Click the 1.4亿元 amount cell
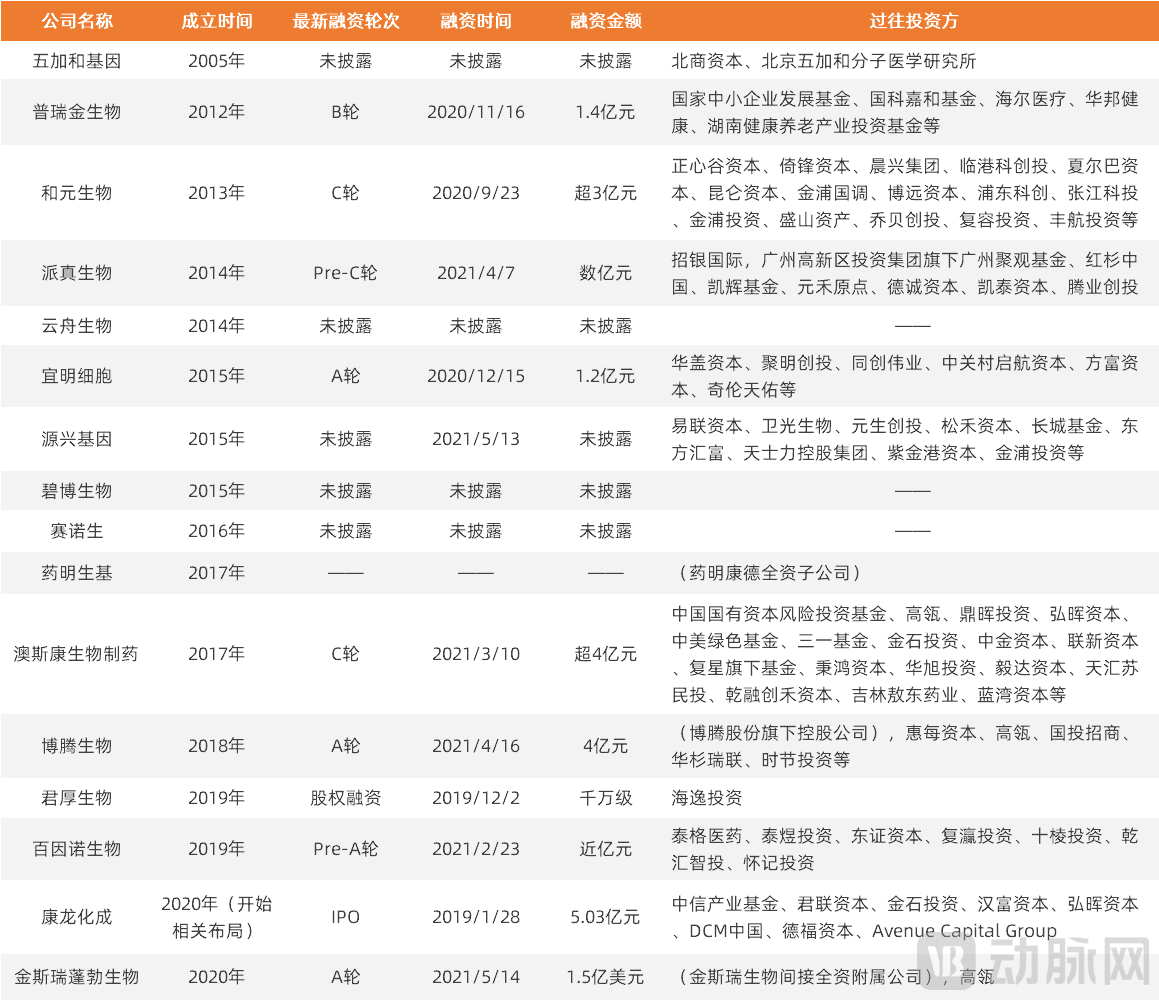Image resolution: width=1159 pixels, height=1000 pixels. coord(606,112)
